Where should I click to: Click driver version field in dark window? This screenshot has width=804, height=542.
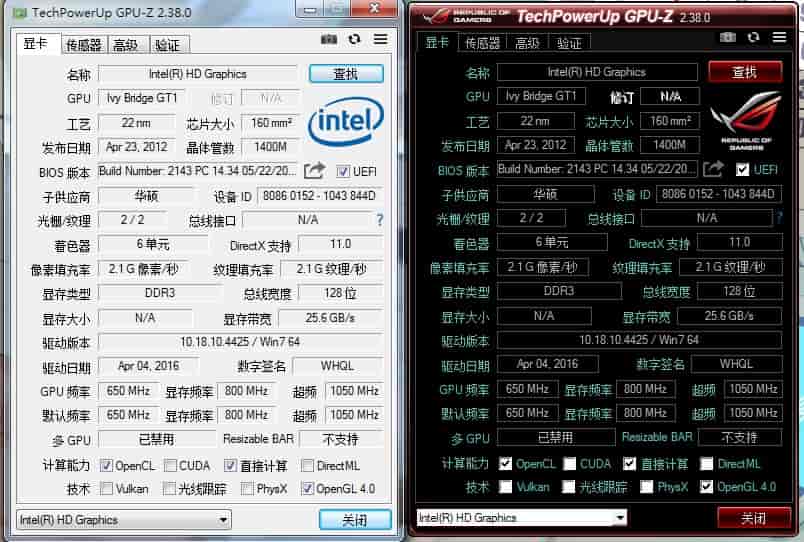[x=639, y=339]
